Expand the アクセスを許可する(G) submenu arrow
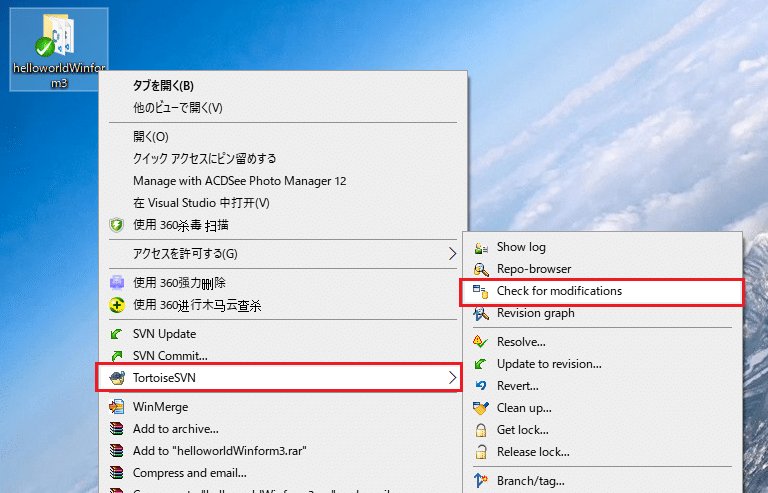768x493 pixels. [x=452, y=254]
